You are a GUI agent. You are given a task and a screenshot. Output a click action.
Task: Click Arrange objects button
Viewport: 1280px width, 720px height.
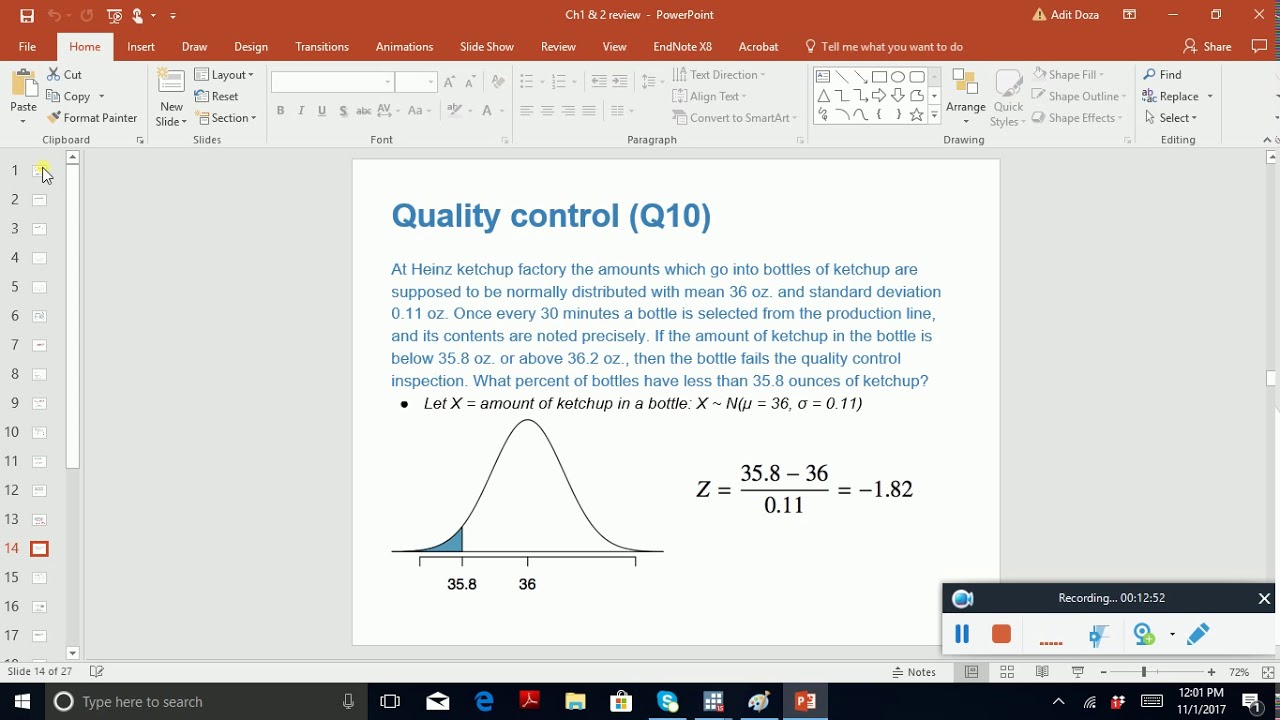click(965, 97)
